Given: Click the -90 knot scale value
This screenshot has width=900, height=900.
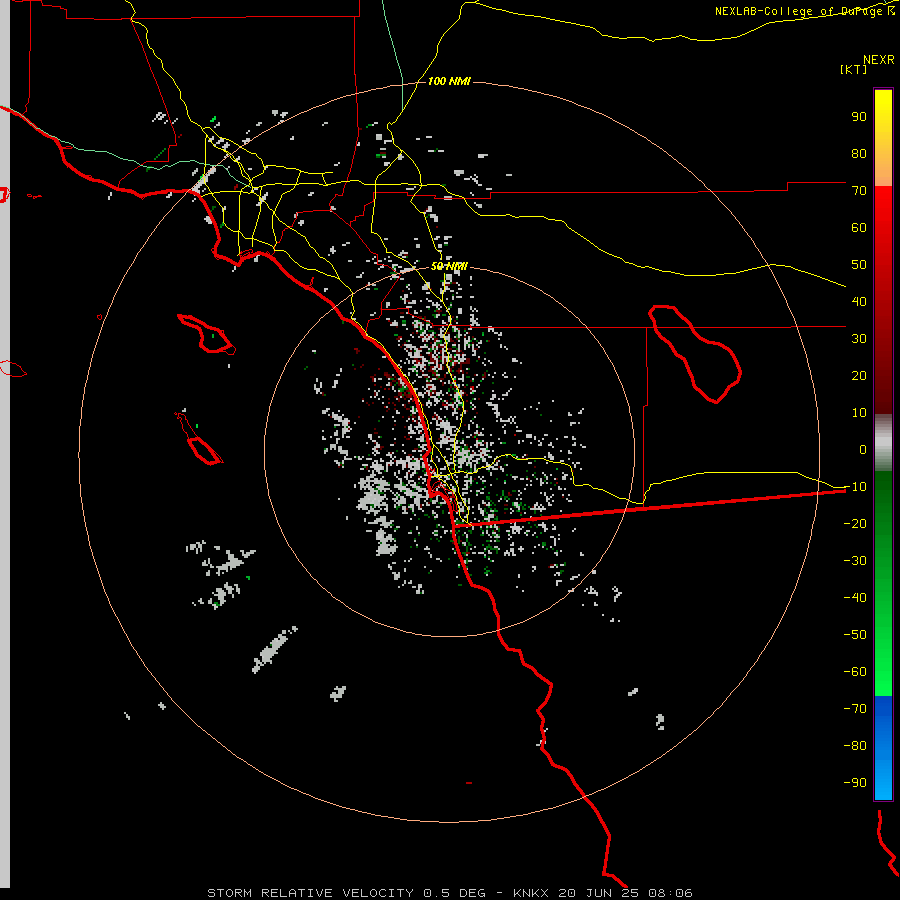Looking at the screenshot, I should (x=855, y=783).
